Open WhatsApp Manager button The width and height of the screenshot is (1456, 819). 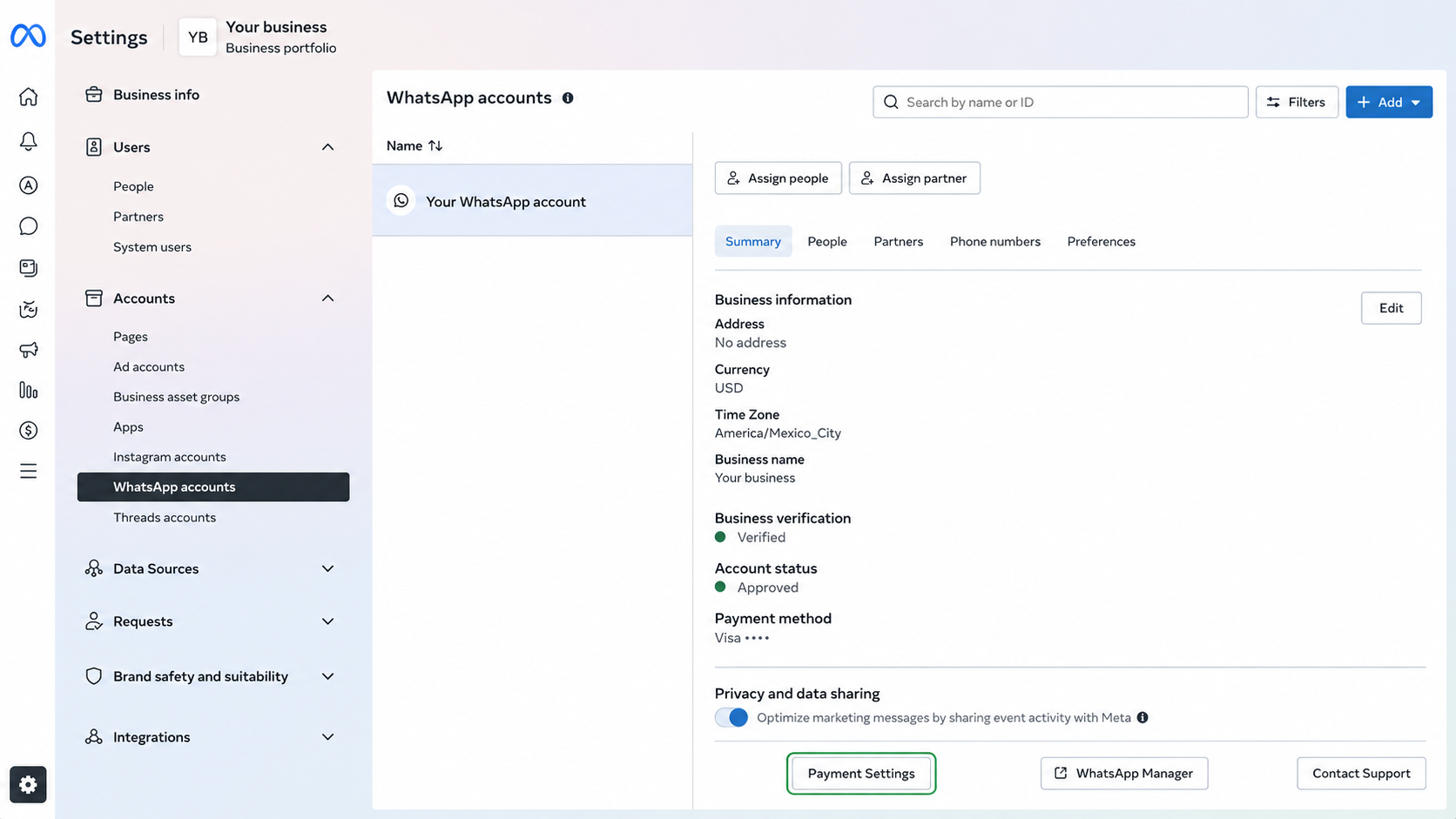point(1123,774)
